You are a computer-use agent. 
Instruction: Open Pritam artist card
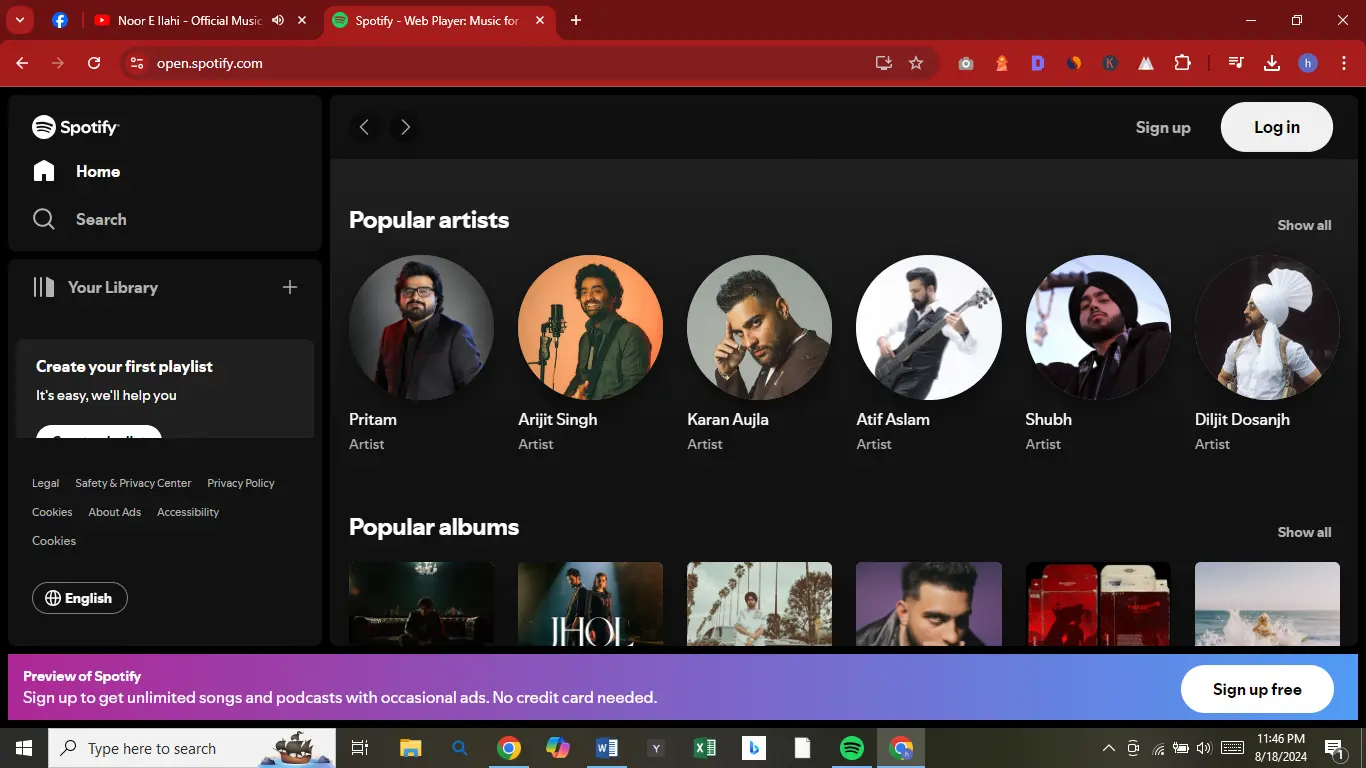click(421, 354)
